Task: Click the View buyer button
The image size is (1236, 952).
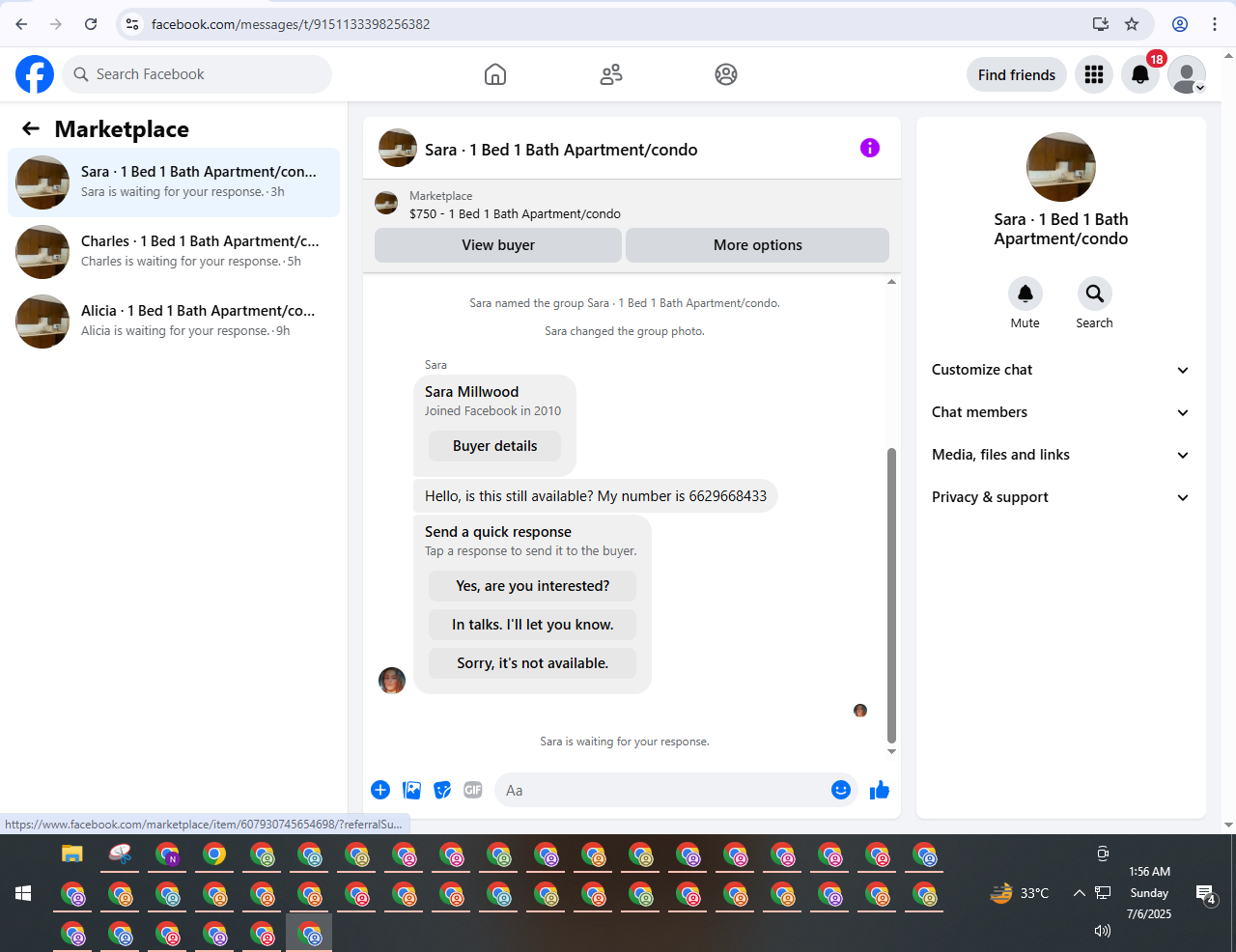Action: click(x=498, y=245)
